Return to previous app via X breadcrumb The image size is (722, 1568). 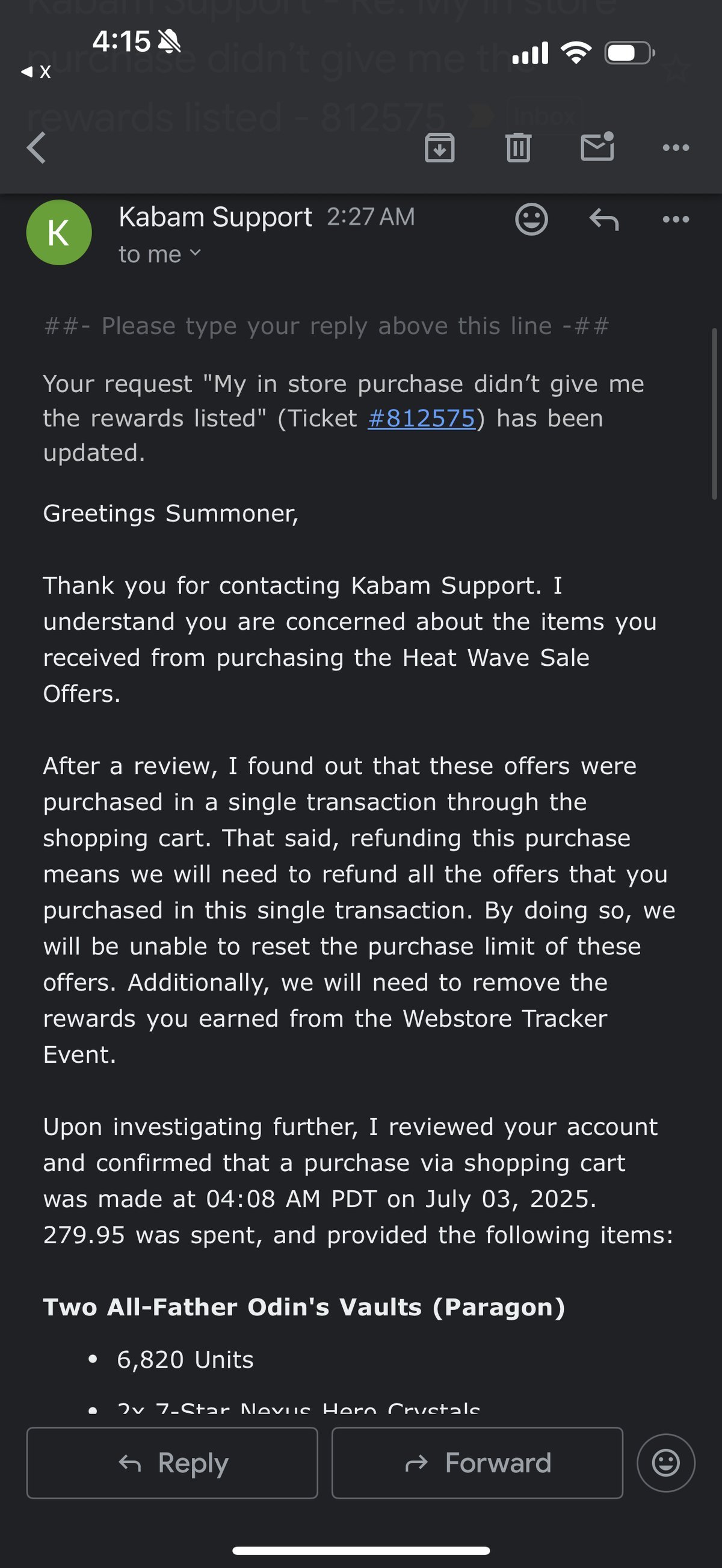pyautogui.click(x=37, y=72)
